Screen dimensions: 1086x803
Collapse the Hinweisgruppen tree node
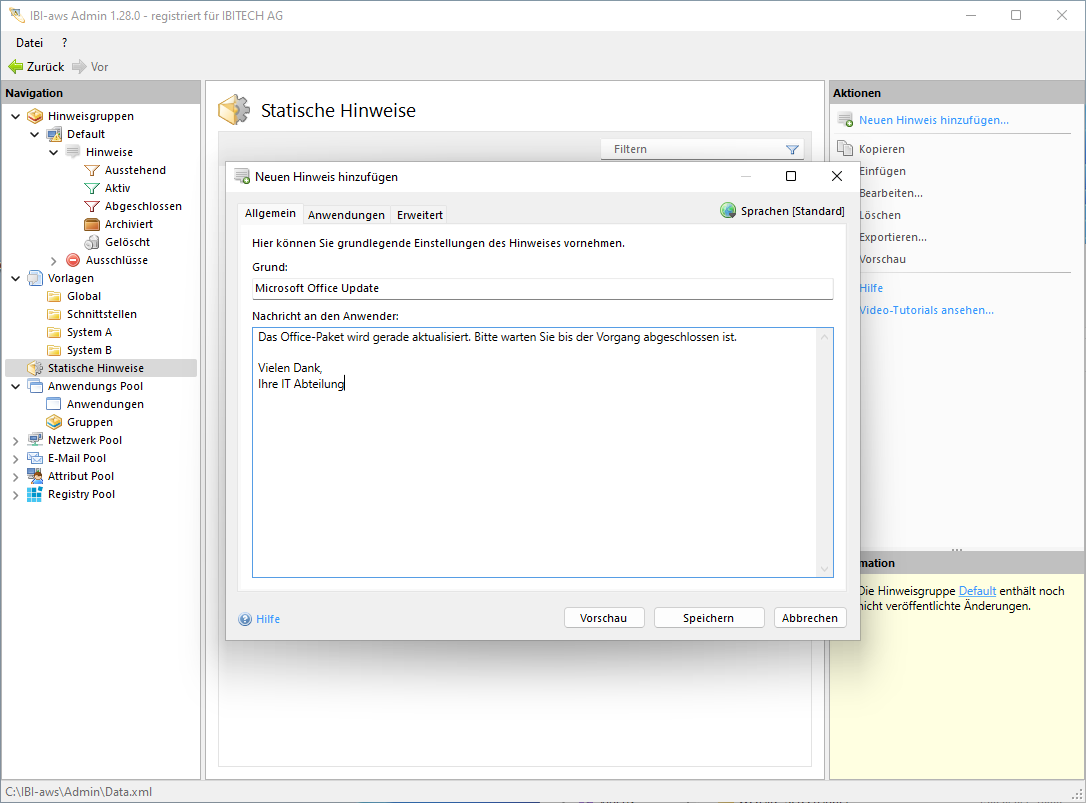(15, 116)
